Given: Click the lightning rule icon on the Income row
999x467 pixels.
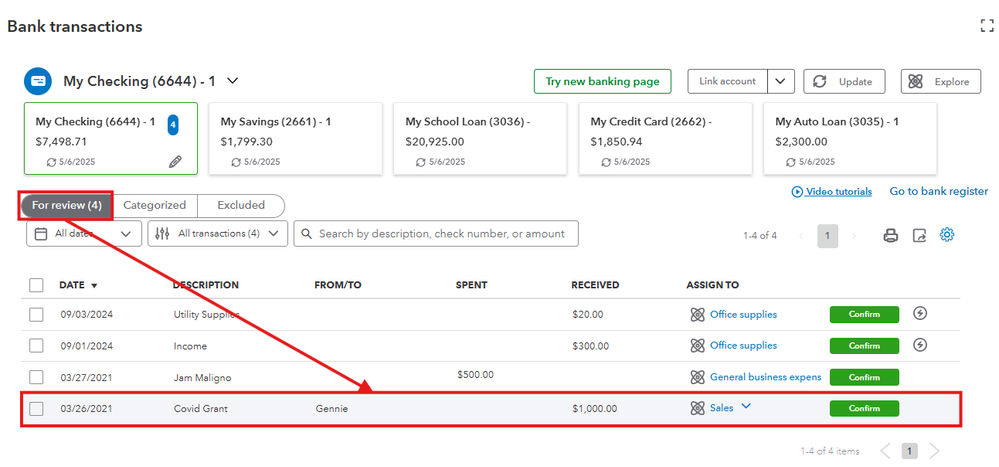Looking at the screenshot, I should tap(920, 345).
